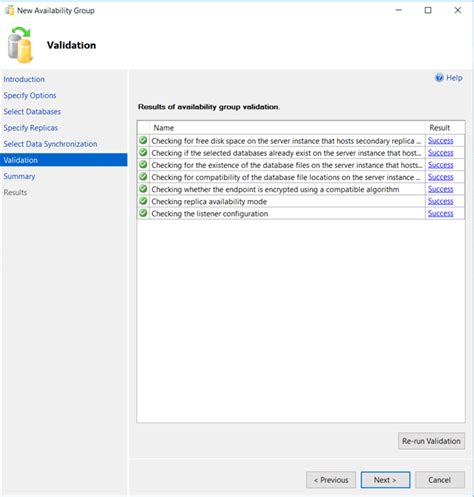Viewport: 474px width, 497px height.
Task: Open Success link for endpoint encryption check
Action: [x=440, y=189]
